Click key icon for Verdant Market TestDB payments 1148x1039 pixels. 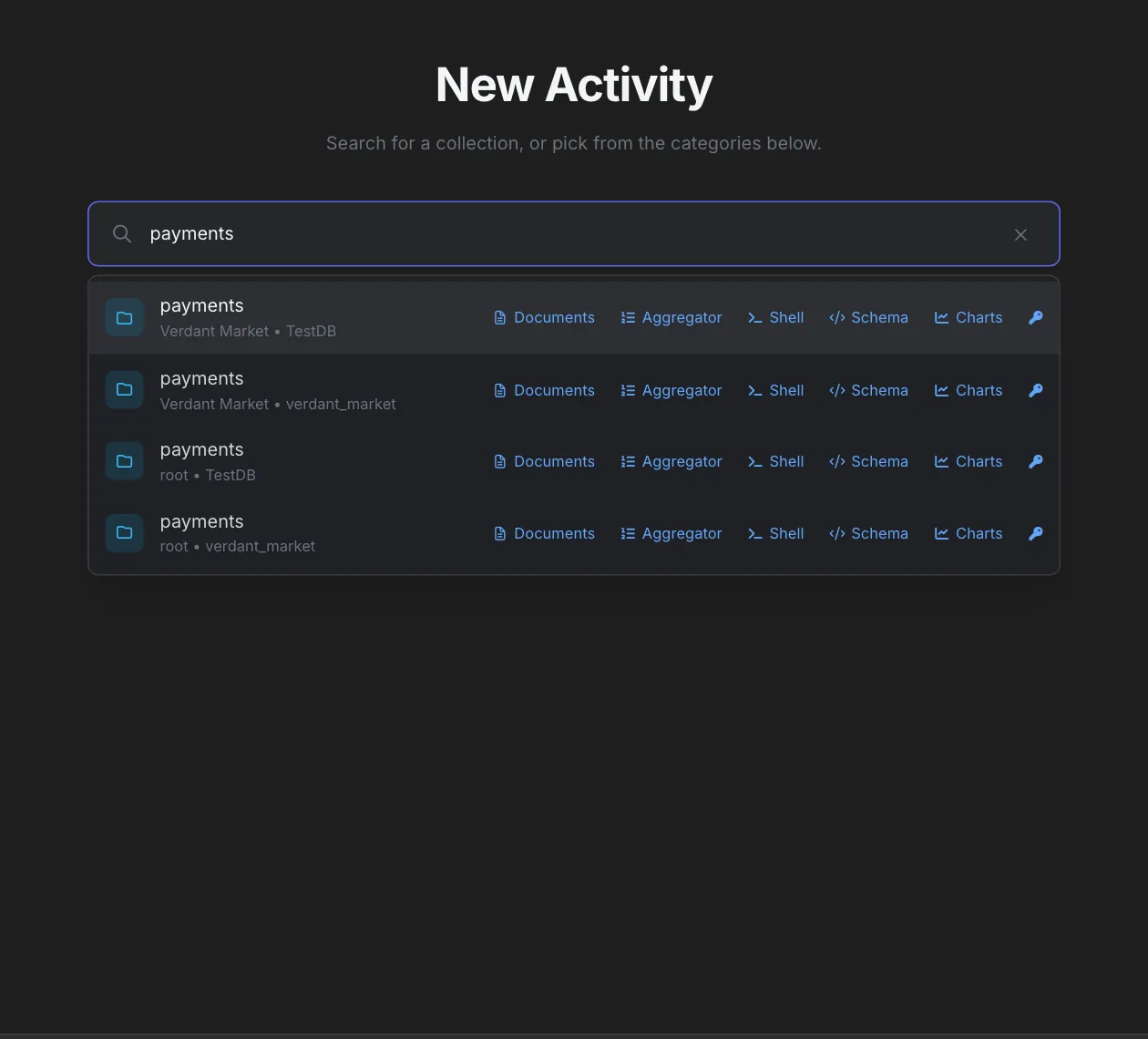tap(1036, 317)
